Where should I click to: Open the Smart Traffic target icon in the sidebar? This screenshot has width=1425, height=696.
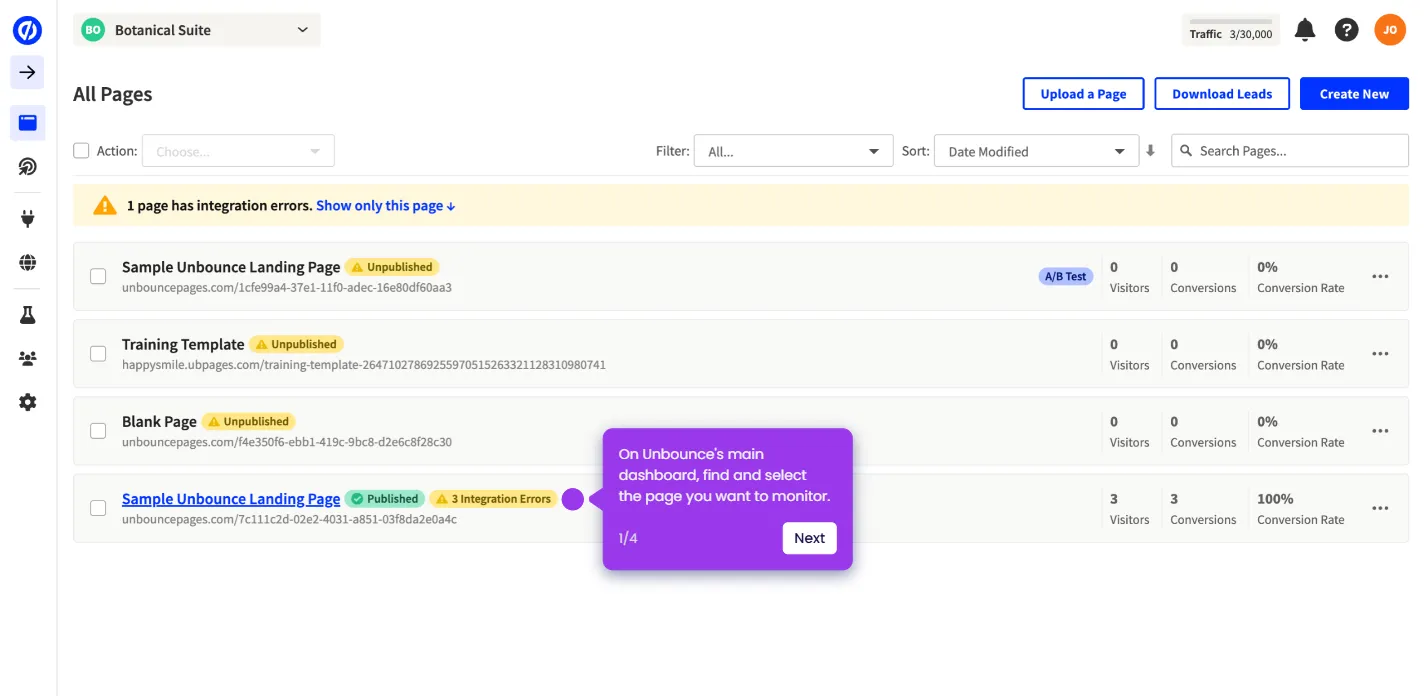pos(27,167)
